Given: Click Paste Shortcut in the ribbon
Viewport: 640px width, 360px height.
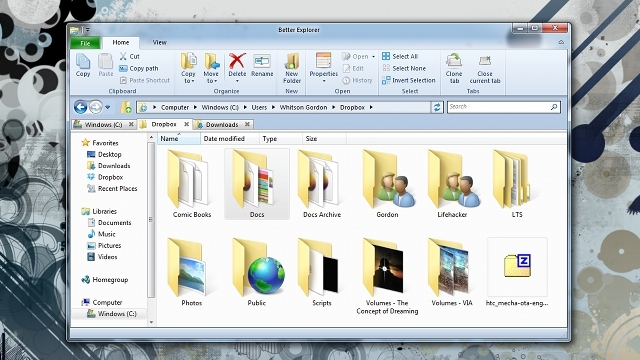Looking at the screenshot, I should coord(145,80).
